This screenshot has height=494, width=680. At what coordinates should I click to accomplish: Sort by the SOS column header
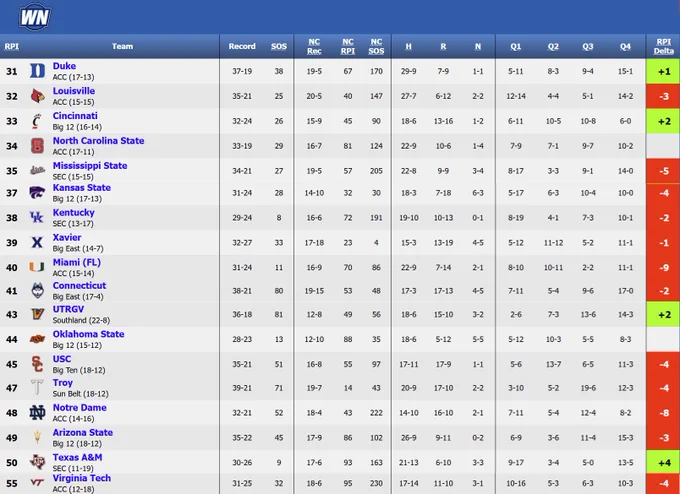point(279,46)
